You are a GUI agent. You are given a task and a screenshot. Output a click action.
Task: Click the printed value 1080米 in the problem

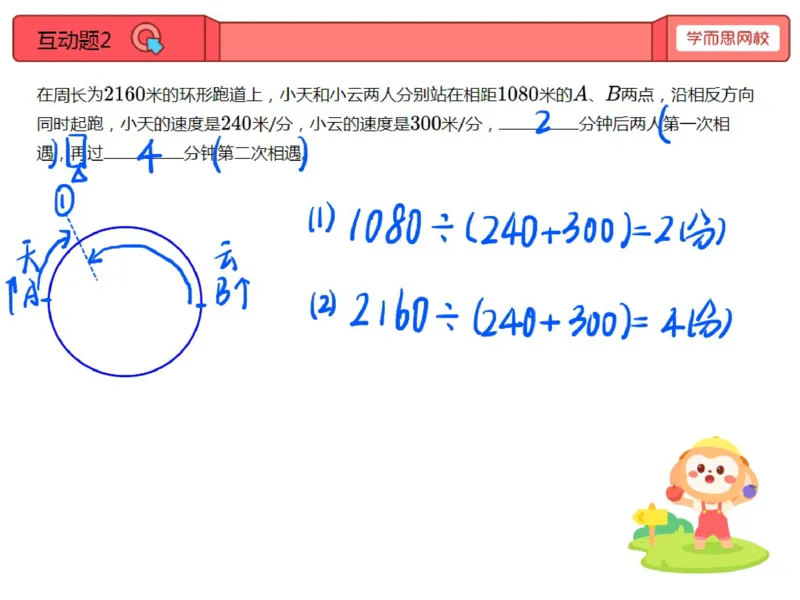[526, 94]
